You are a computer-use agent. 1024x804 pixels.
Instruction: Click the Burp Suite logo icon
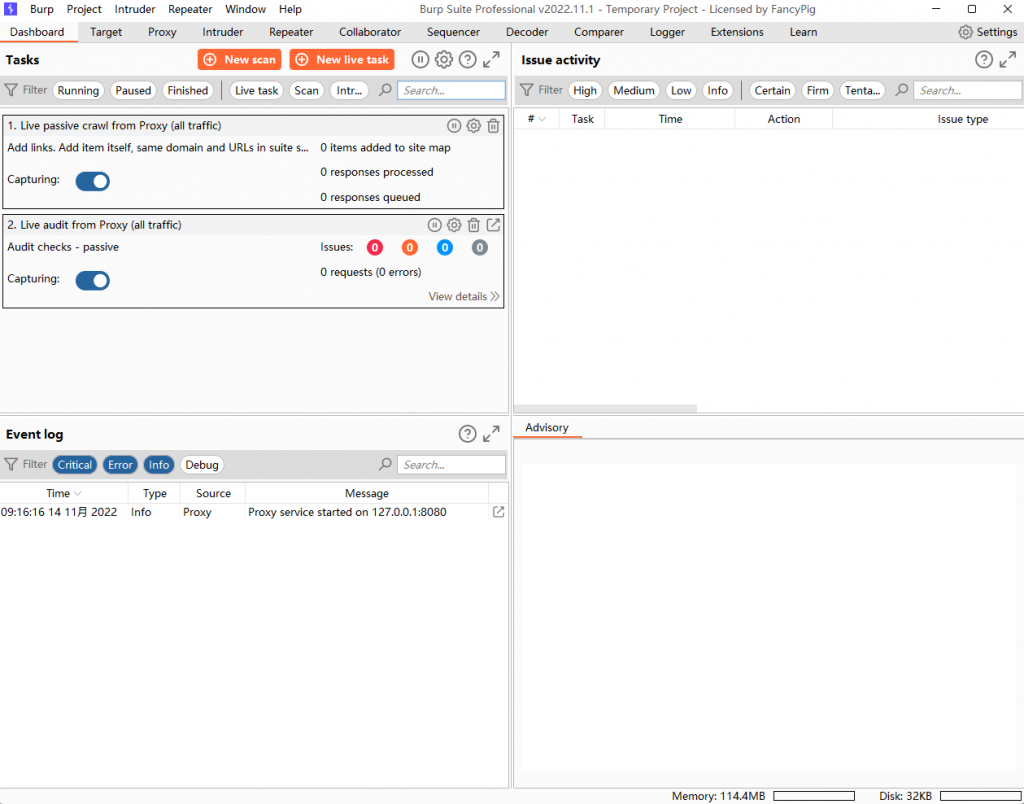(x=10, y=9)
